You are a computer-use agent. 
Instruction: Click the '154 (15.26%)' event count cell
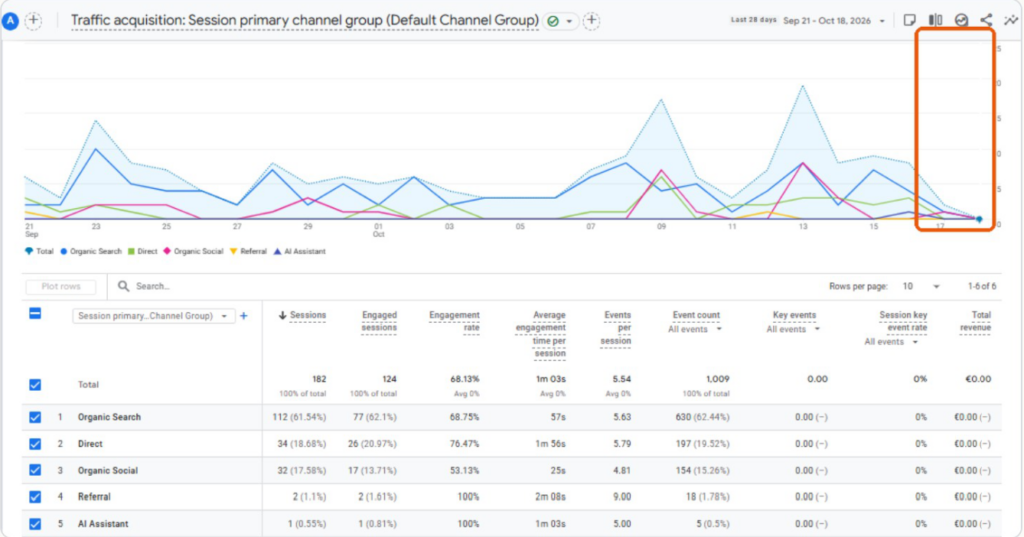pos(703,470)
